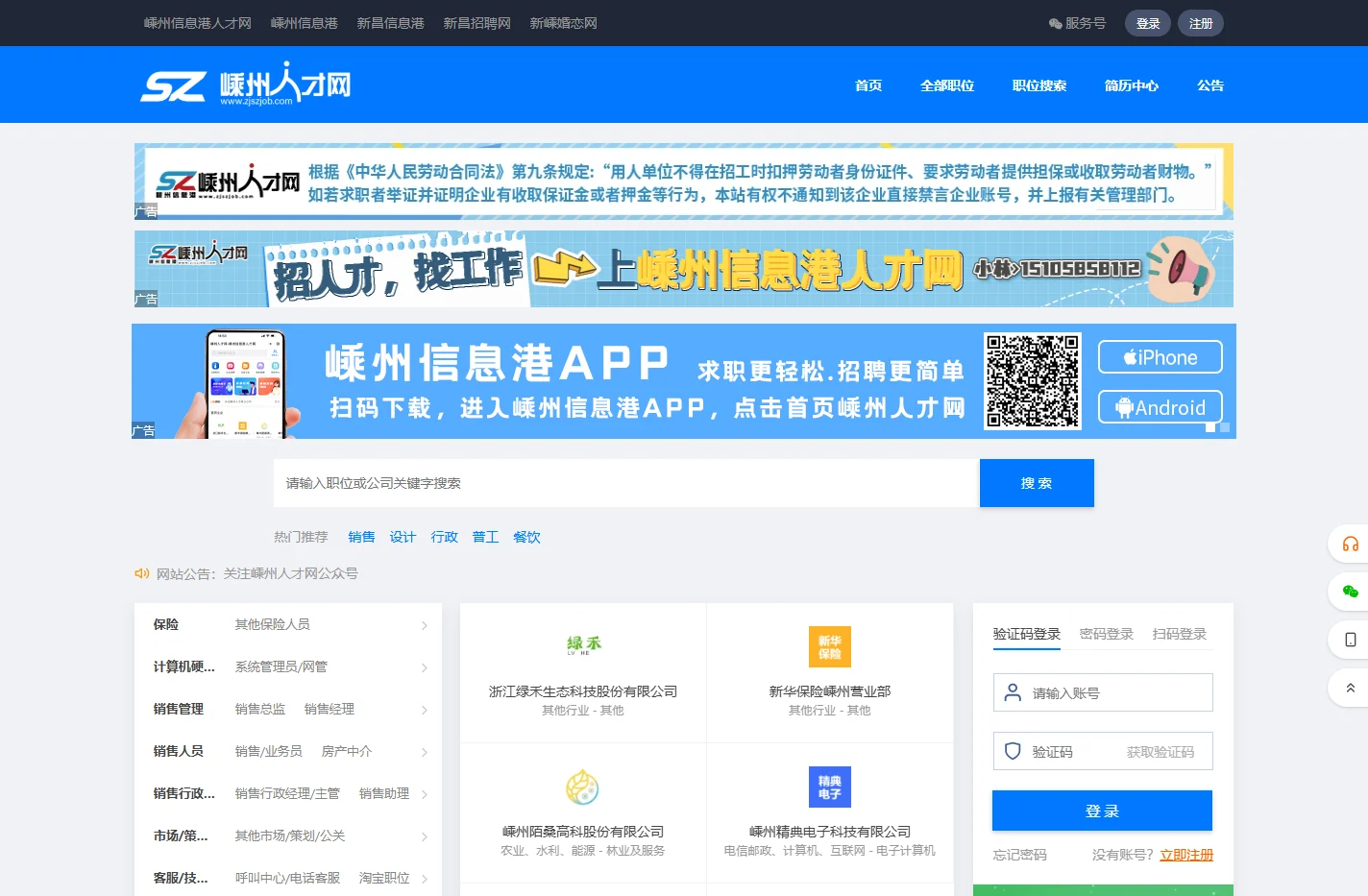Click the speaker announcement icon
This screenshot has height=896, width=1368.
click(x=142, y=573)
